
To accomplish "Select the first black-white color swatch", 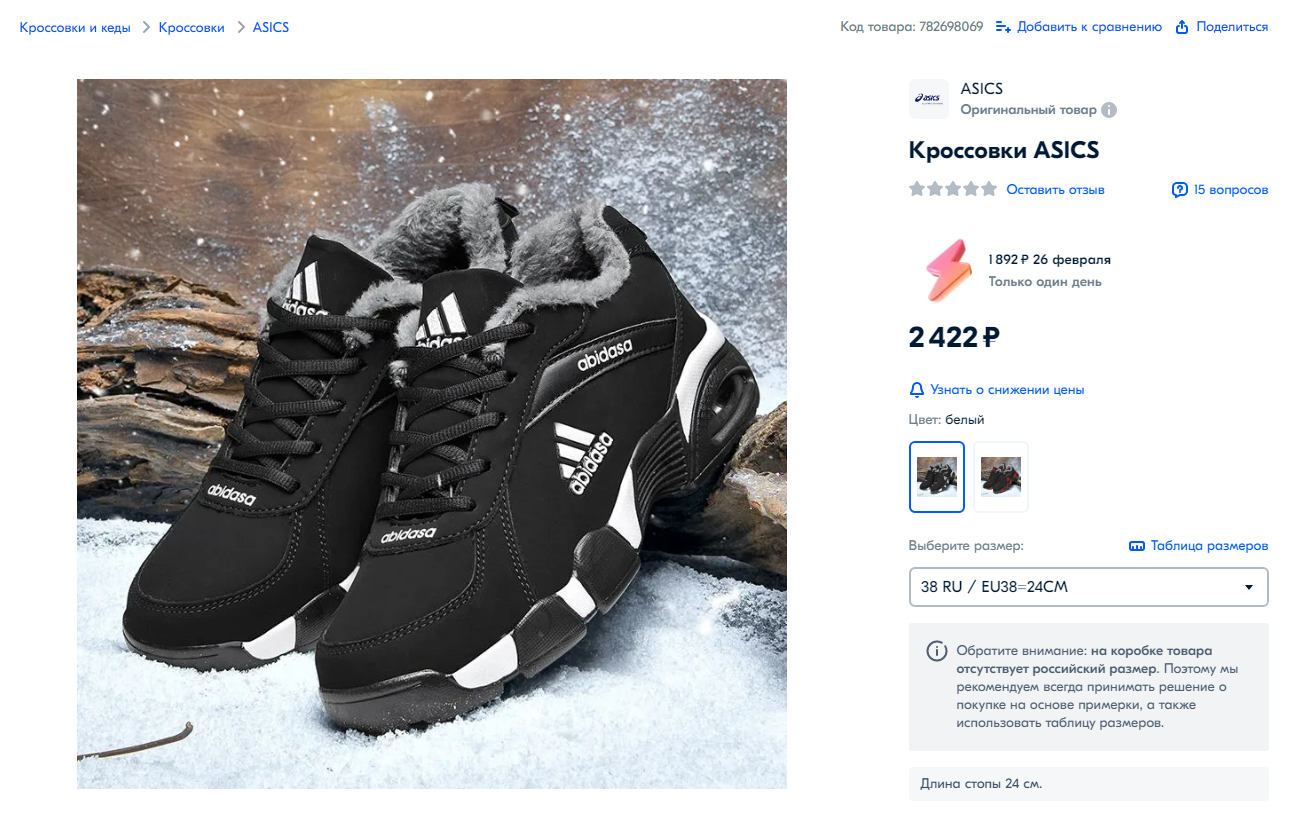I will pos(937,477).
